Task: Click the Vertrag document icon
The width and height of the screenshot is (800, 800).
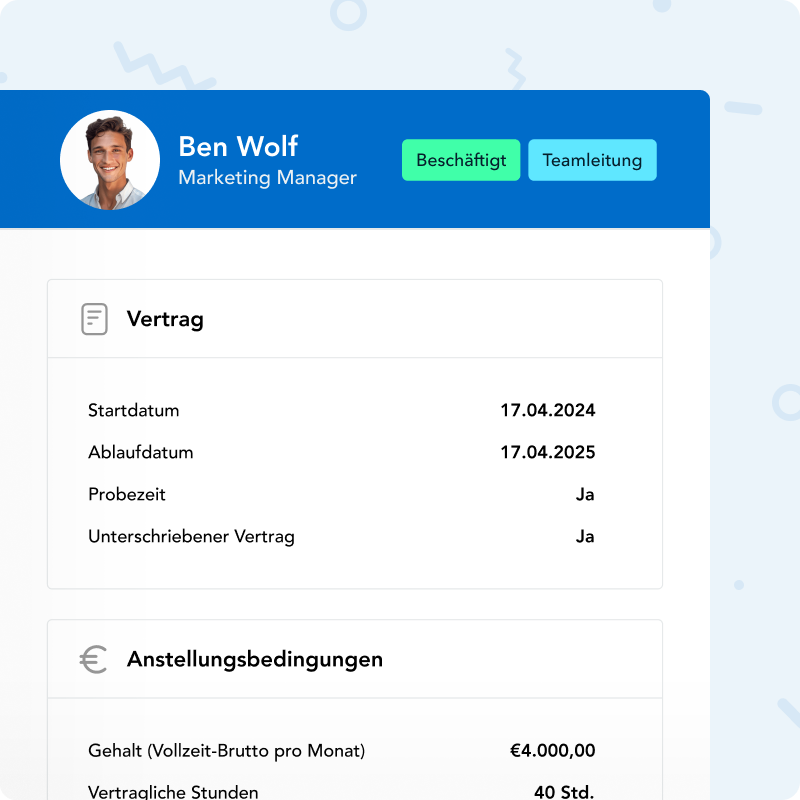Action: 94,319
